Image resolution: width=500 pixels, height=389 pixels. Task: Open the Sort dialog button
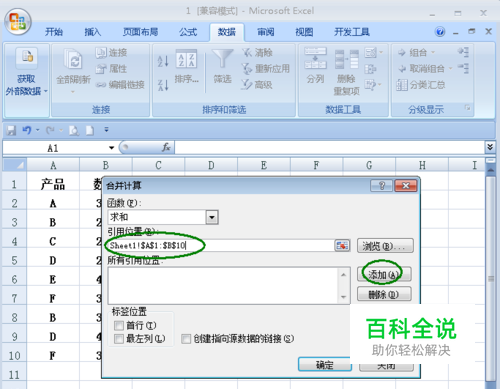[186, 67]
